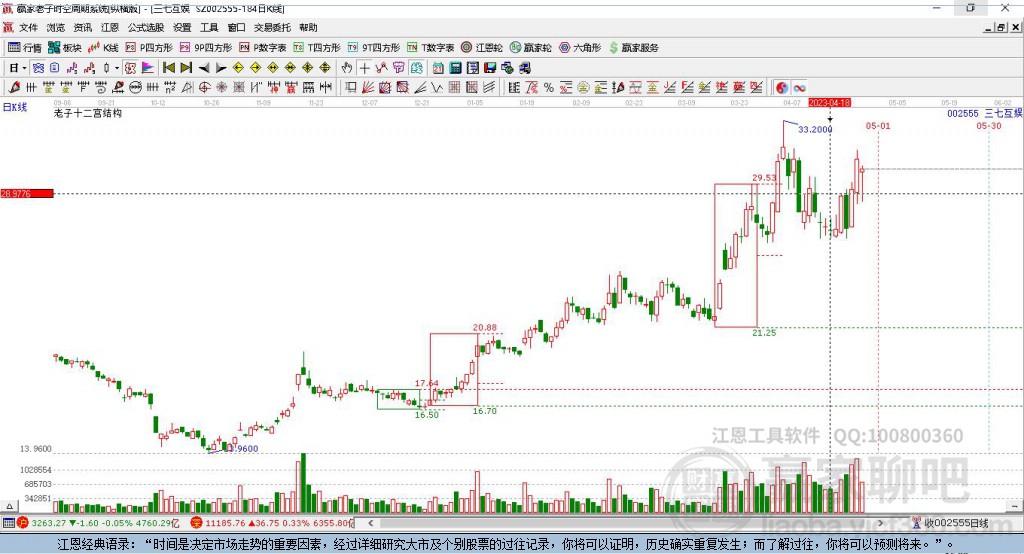Select the Gann fan lines icon
Viewport: 1024px width, 554px height.
point(368,88)
